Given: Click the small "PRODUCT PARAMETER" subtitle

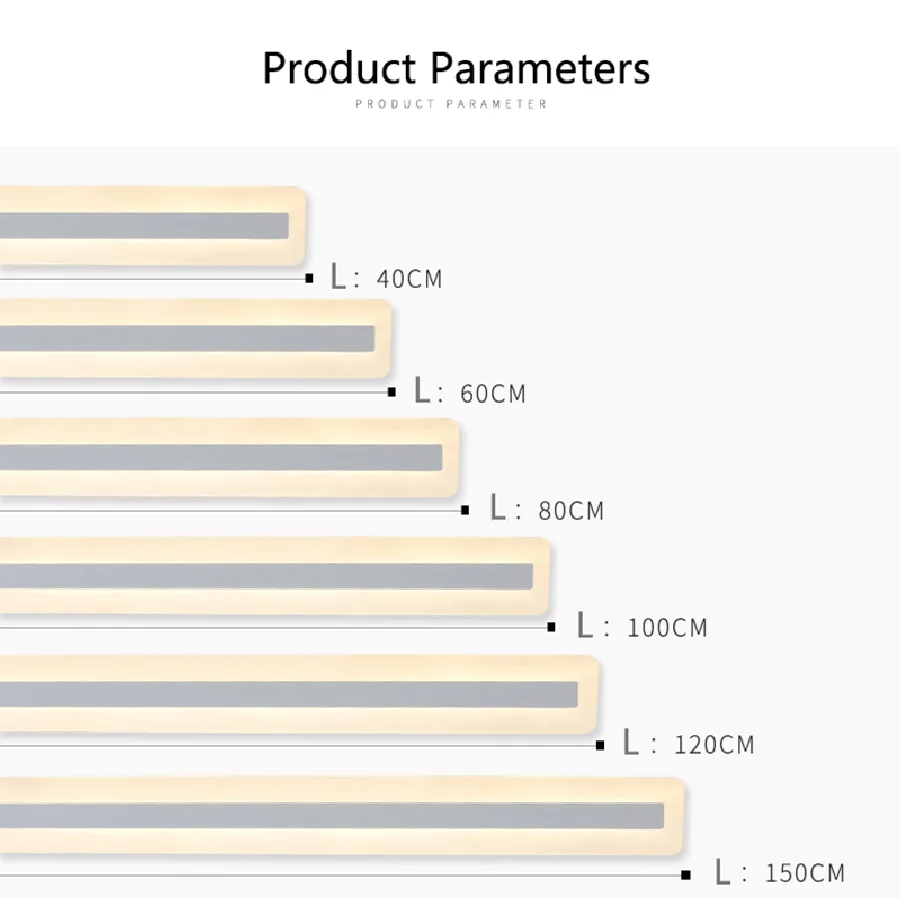Looking at the screenshot, I should [x=451, y=104].
